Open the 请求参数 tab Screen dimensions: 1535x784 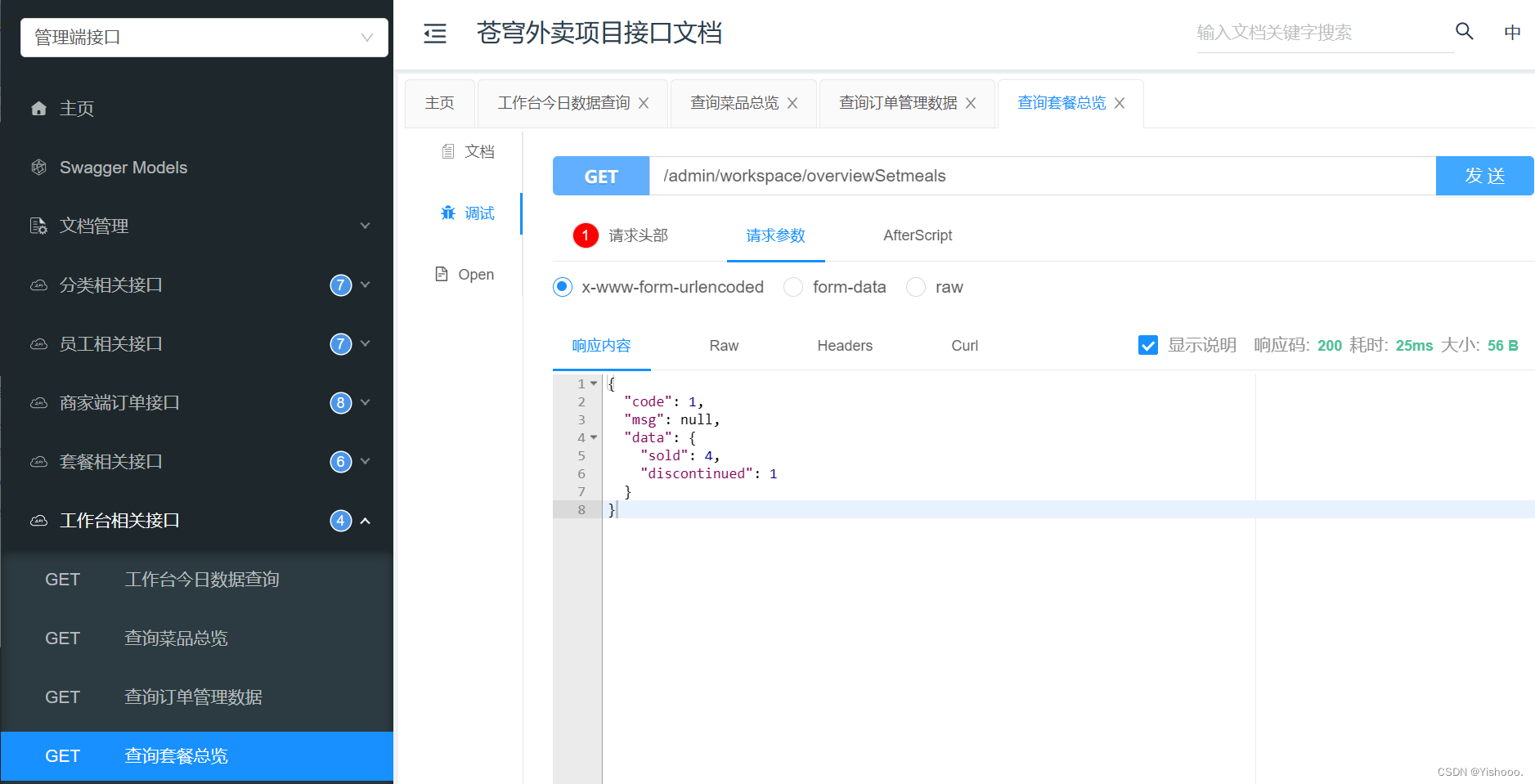[776, 235]
